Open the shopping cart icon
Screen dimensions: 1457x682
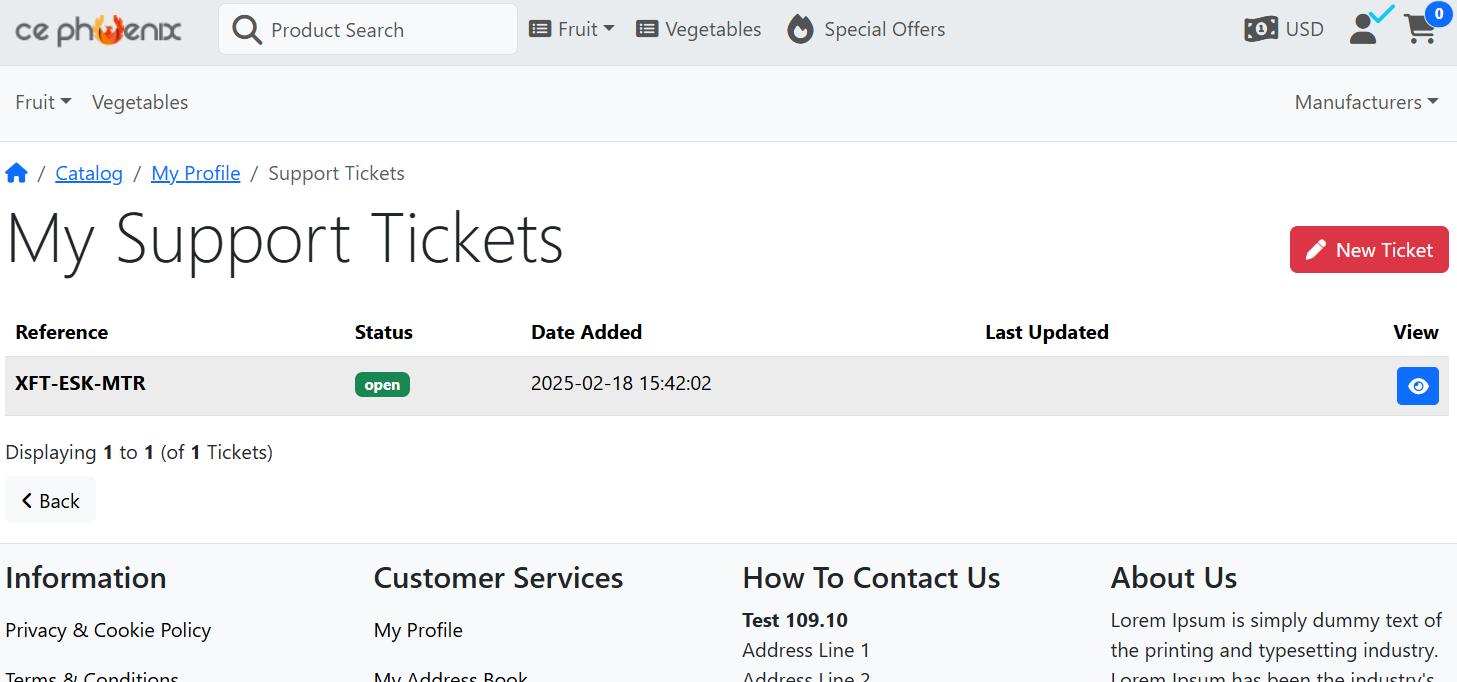click(x=1420, y=29)
